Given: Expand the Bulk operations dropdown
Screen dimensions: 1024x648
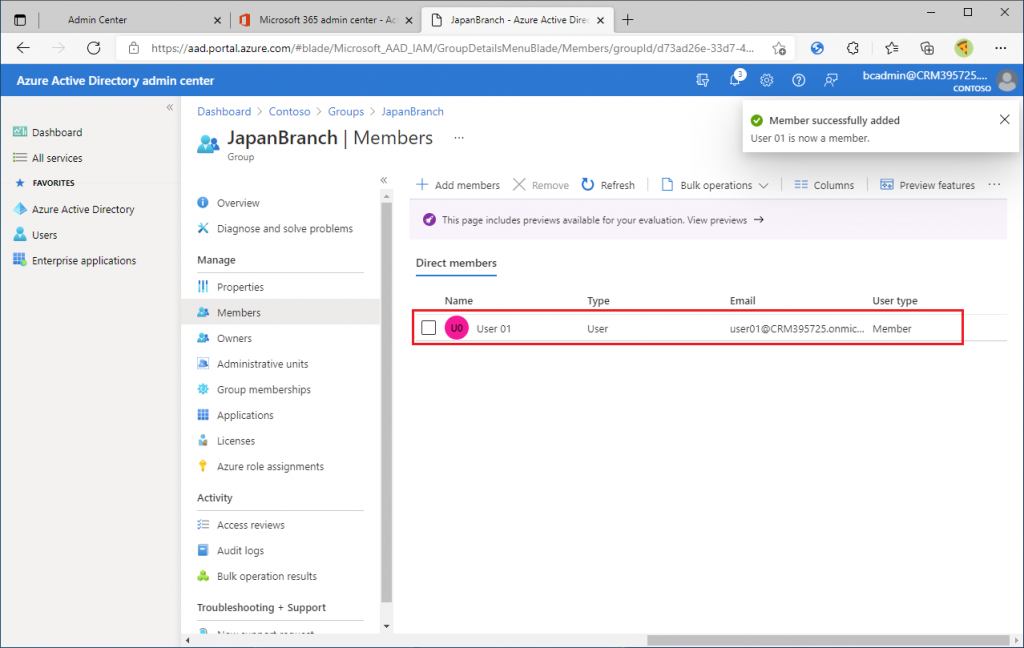Looking at the screenshot, I should pos(715,185).
